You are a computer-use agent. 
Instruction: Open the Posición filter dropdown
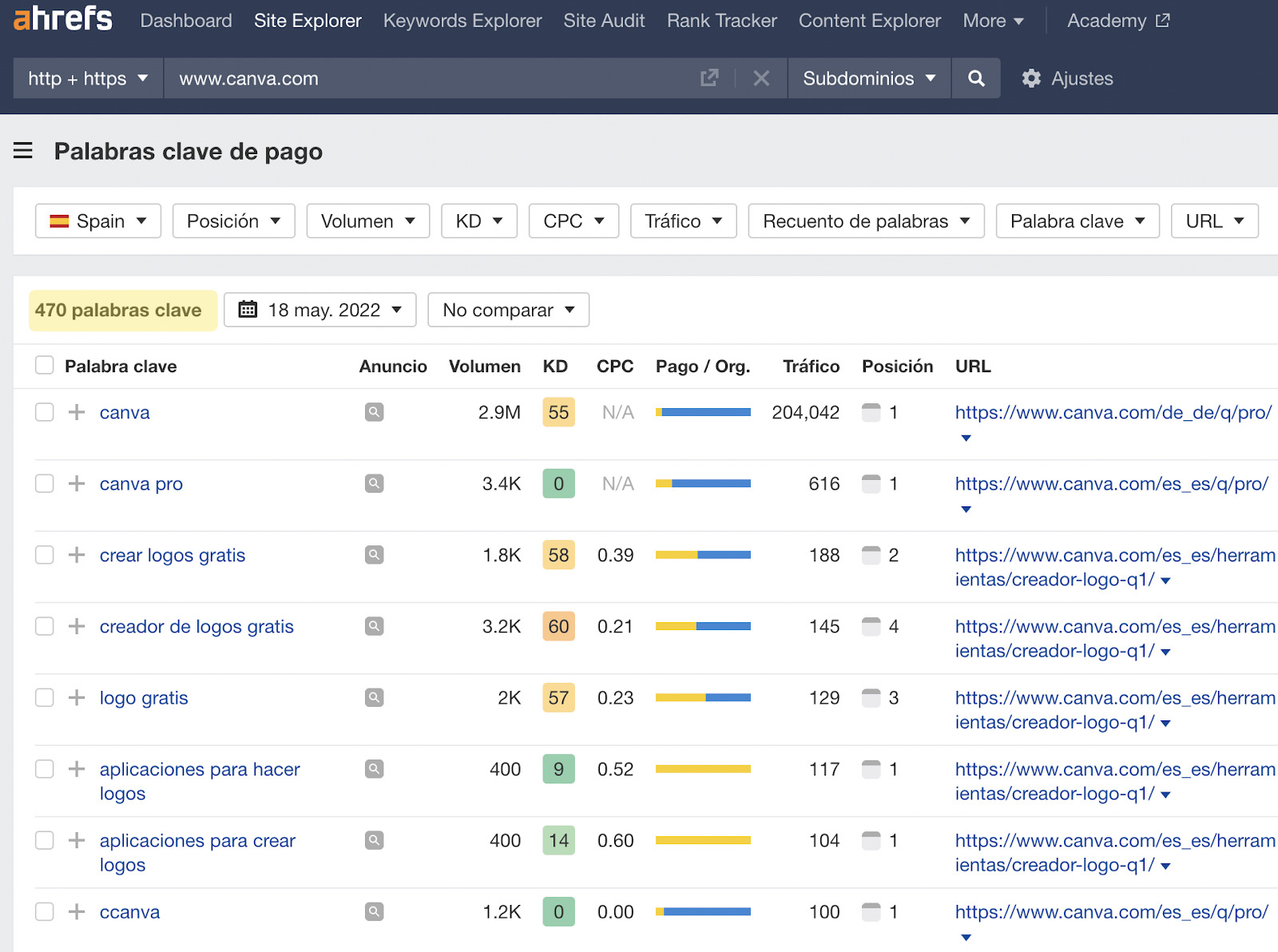click(234, 220)
